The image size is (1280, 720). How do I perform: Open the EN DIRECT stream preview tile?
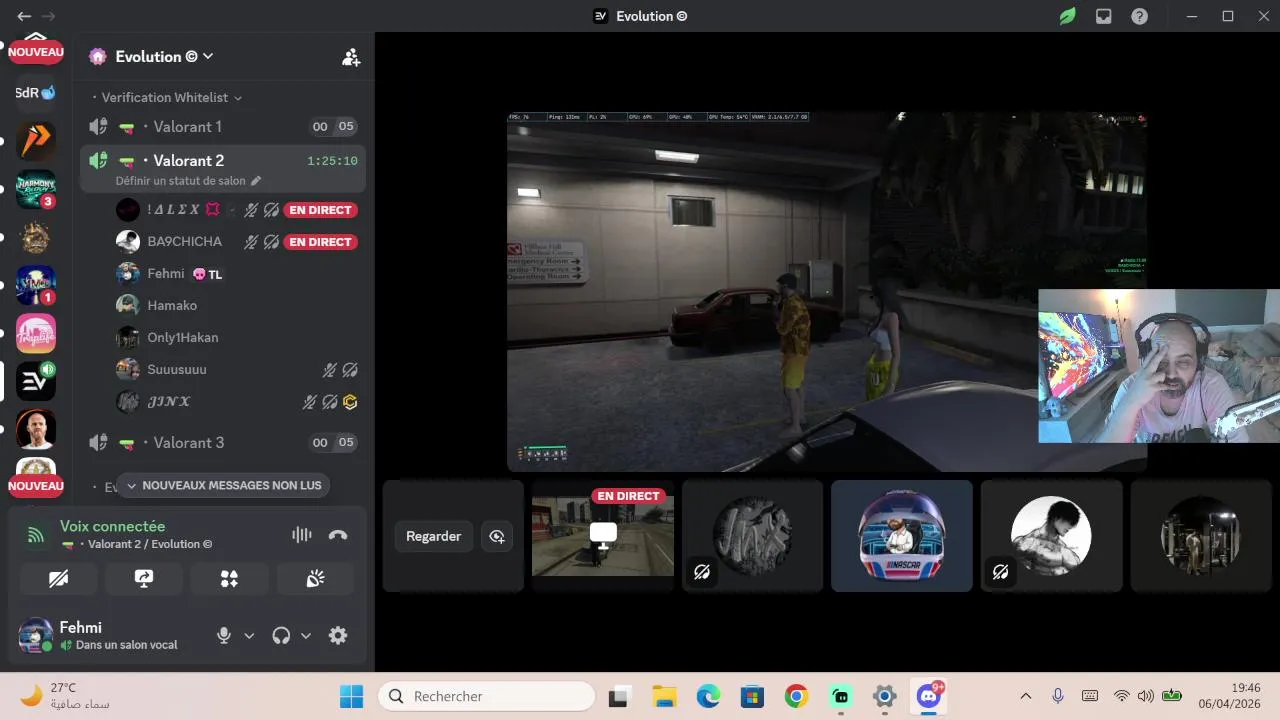pos(603,536)
